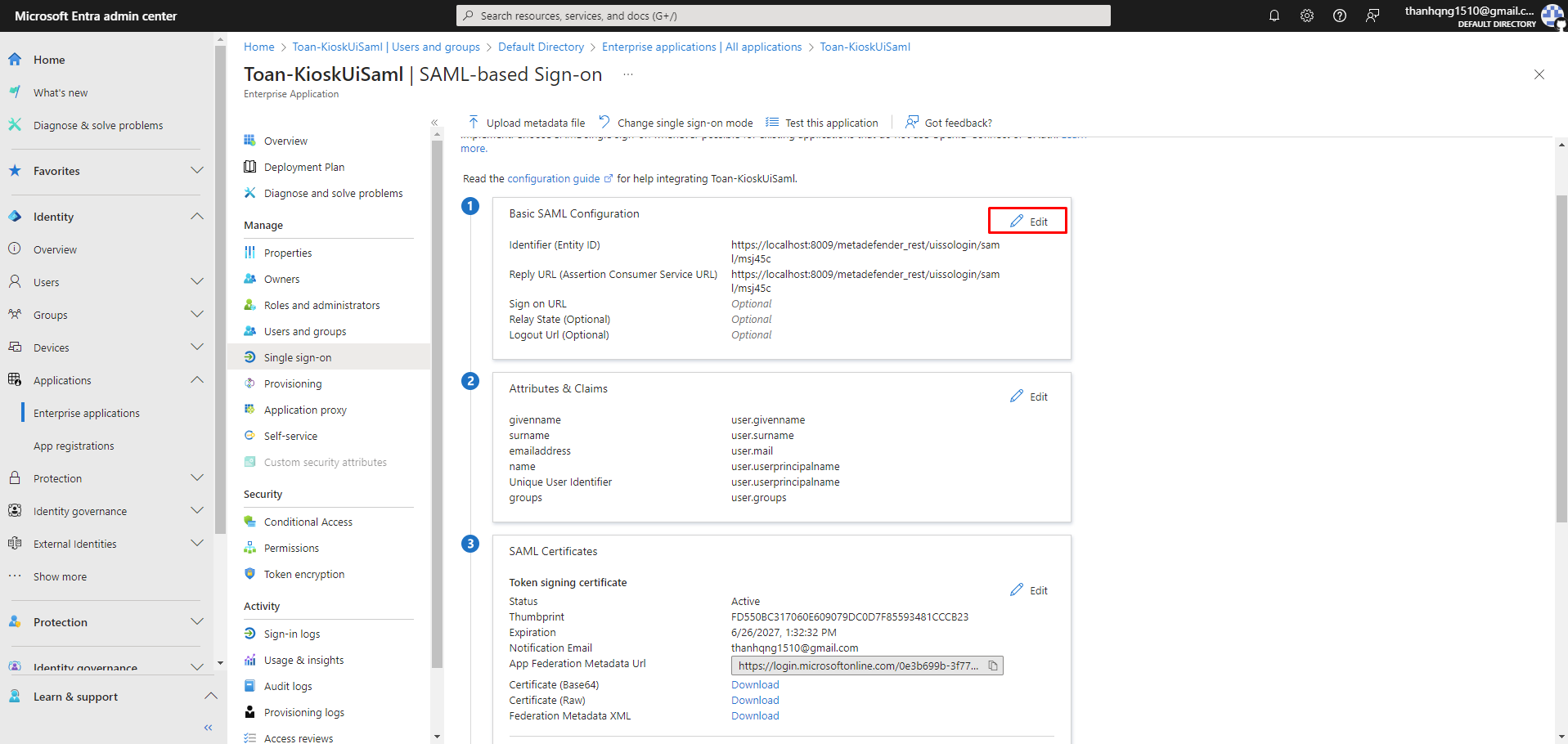Select Single sign-on menu item

[329, 357]
